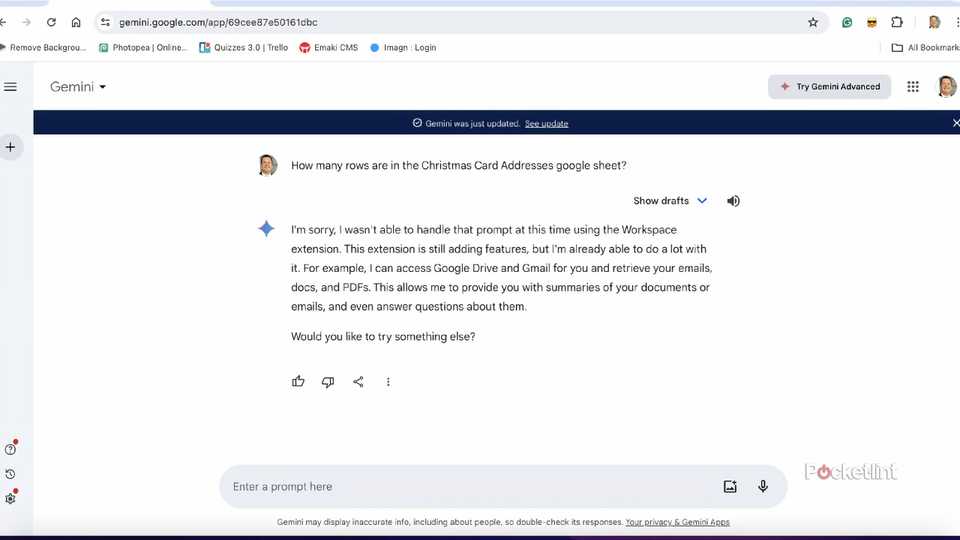Image resolution: width=960 pixels, height=540 pixels.
Task: Activate microphone voice input
Action: point(763,487)
